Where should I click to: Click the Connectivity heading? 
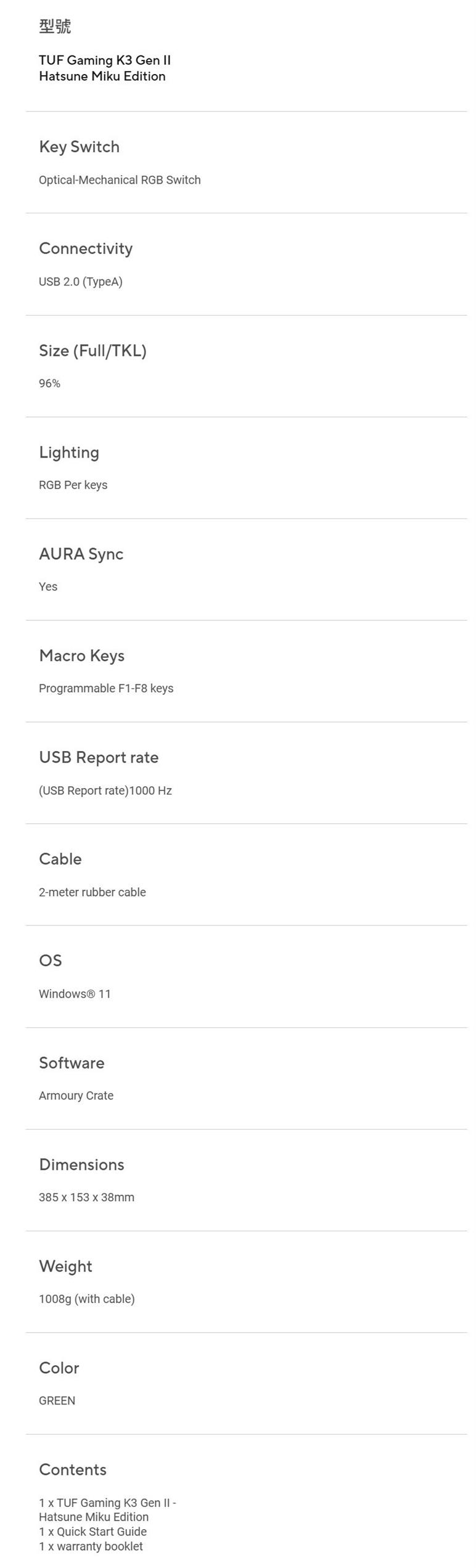[86, 248]
